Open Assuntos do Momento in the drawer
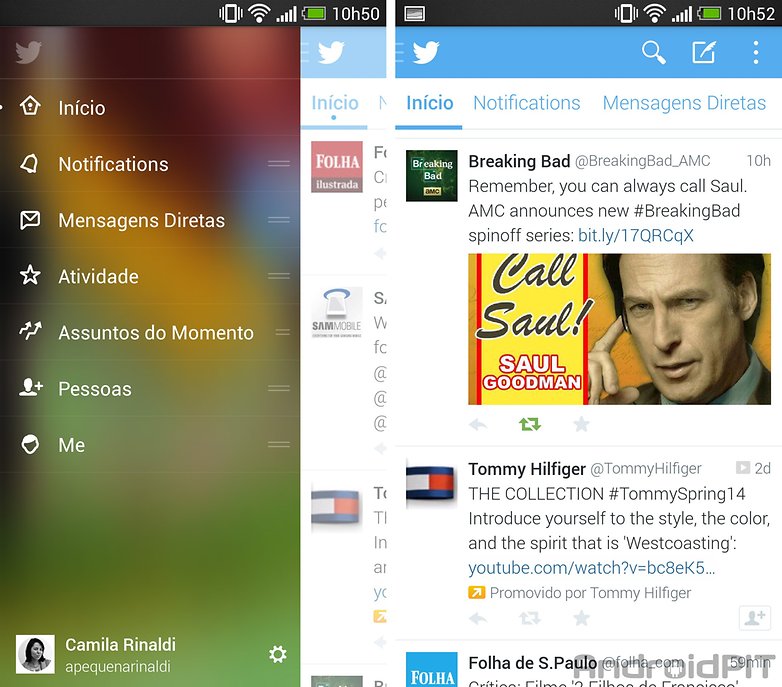Image resolution: width=782 pixels, height=687 pixels. point(150,332)
